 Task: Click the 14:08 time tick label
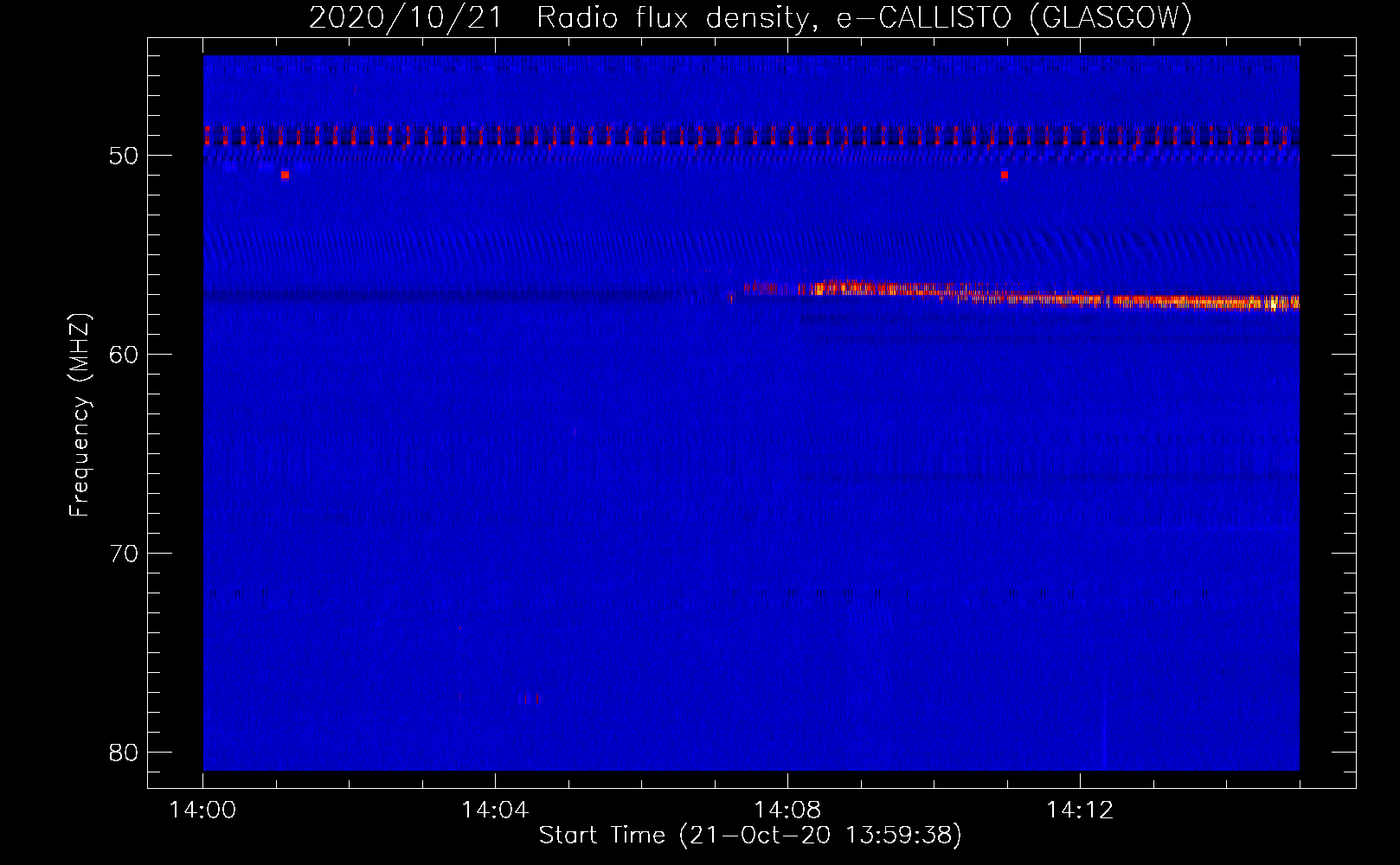tap(787, 811)
